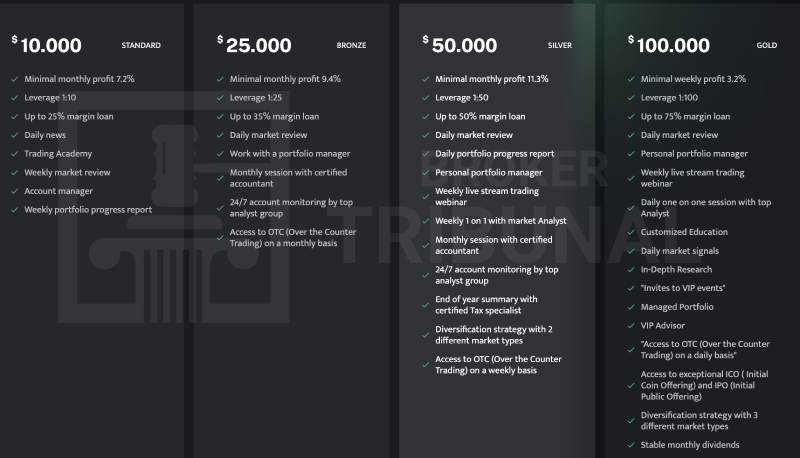
Task: Click the checkmark next to In-Depth Research
Action: [630, 269]
